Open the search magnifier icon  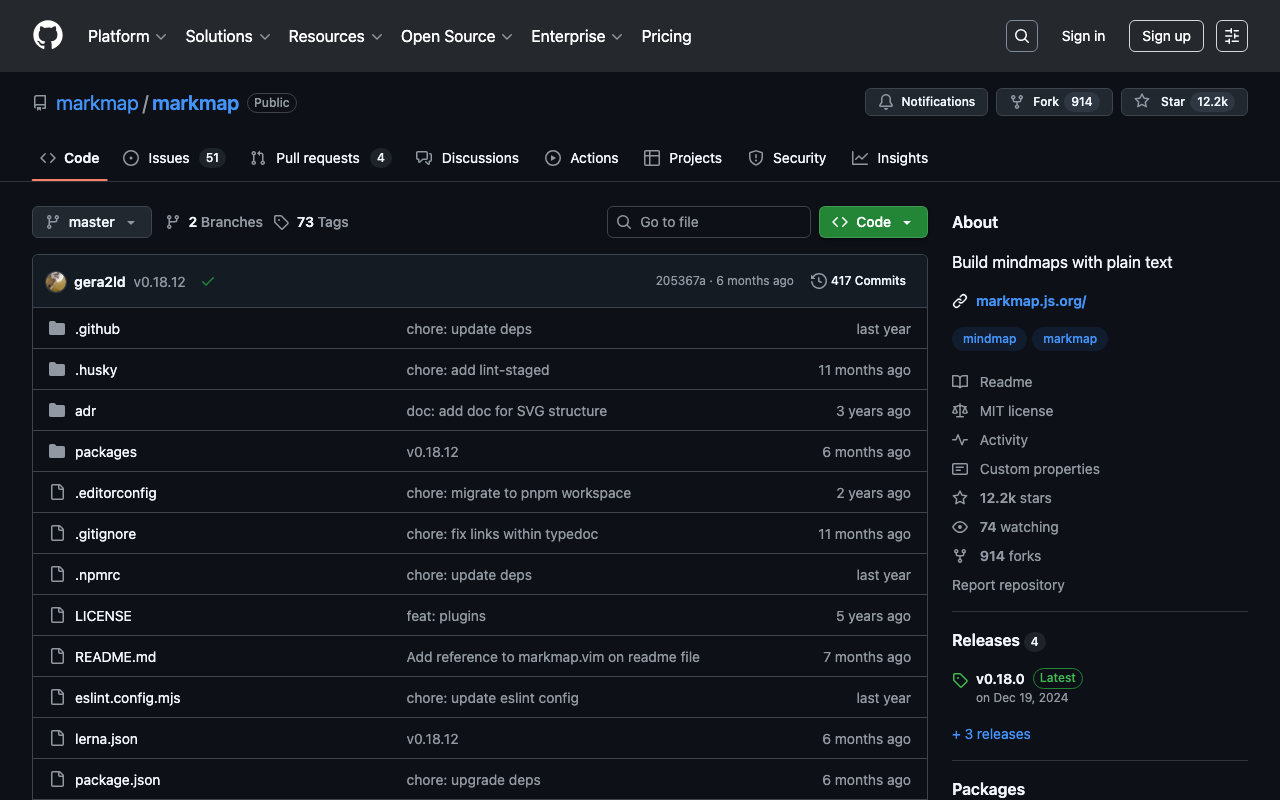(1021, 36)
